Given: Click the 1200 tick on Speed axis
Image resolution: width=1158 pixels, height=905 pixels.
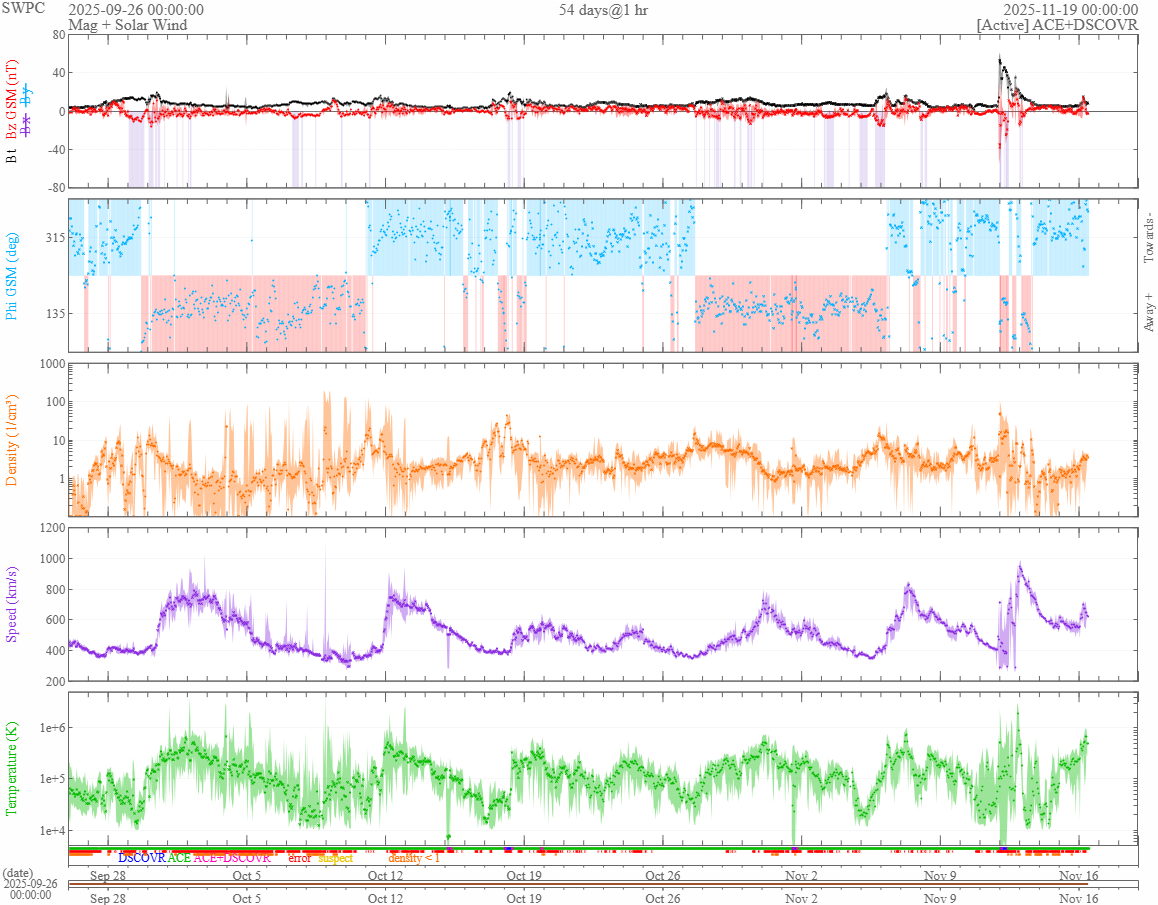Looking at the screenshot, I should (x=52, y=528).
